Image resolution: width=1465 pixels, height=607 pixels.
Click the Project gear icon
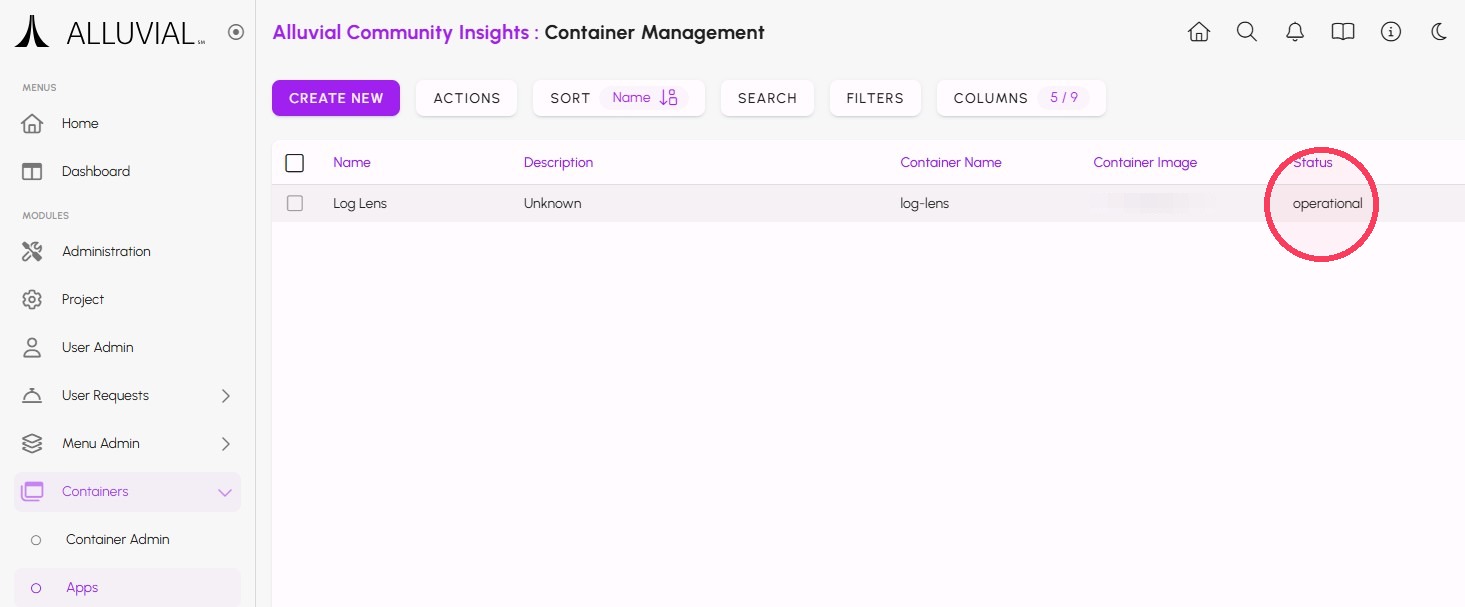tap(32, 300)
